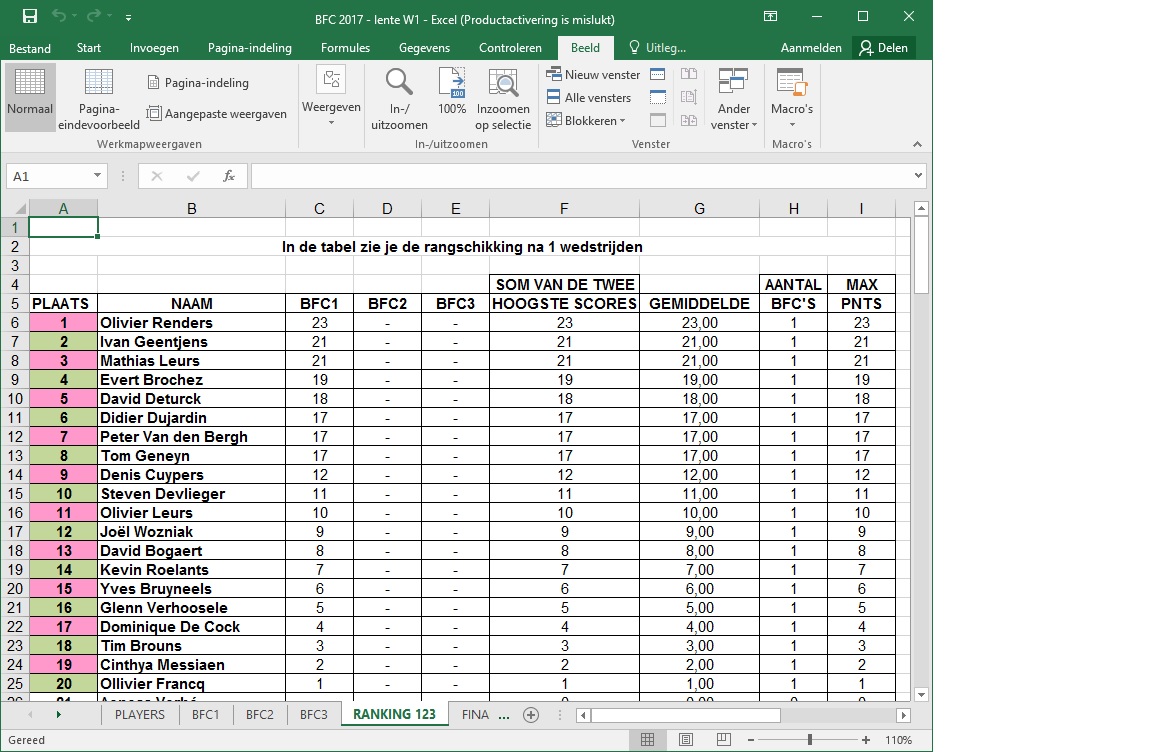Click the Delen share button
The width and height of the screenshot is (1152, 752).
883,48
